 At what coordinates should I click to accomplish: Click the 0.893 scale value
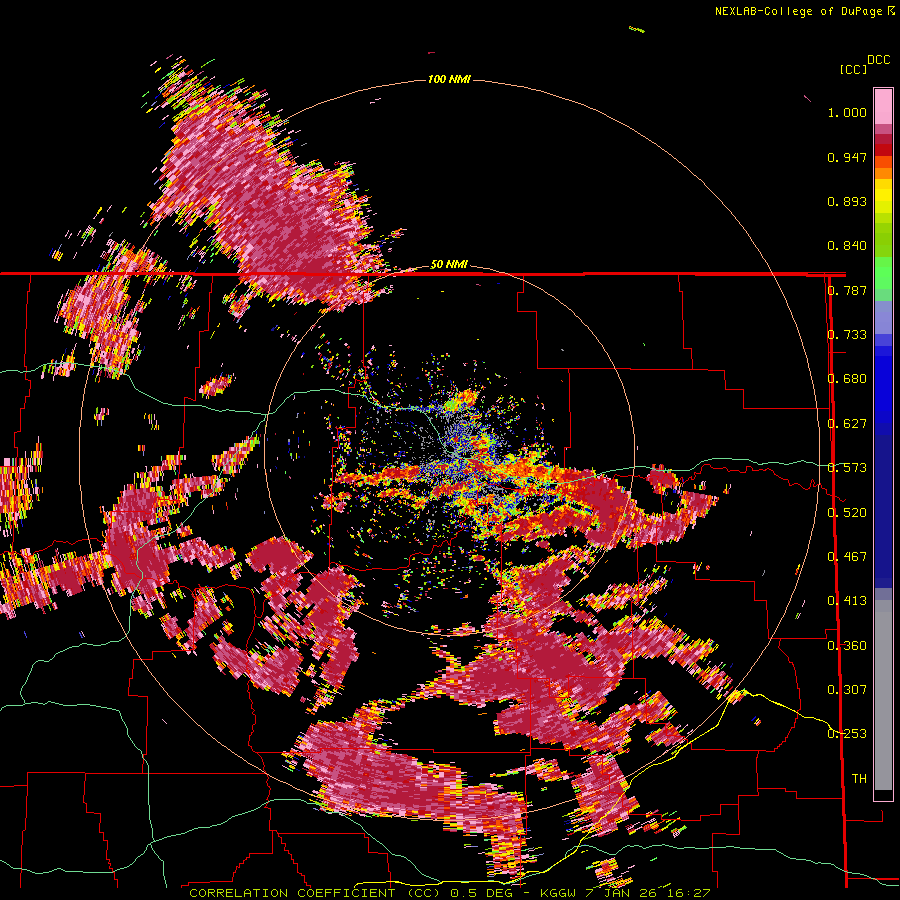pos(847,201)
